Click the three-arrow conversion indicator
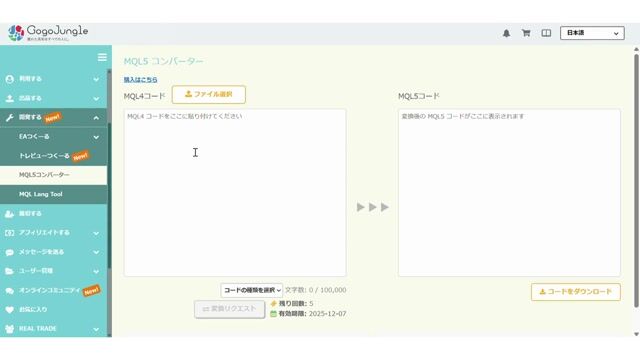 pos(373,207)
